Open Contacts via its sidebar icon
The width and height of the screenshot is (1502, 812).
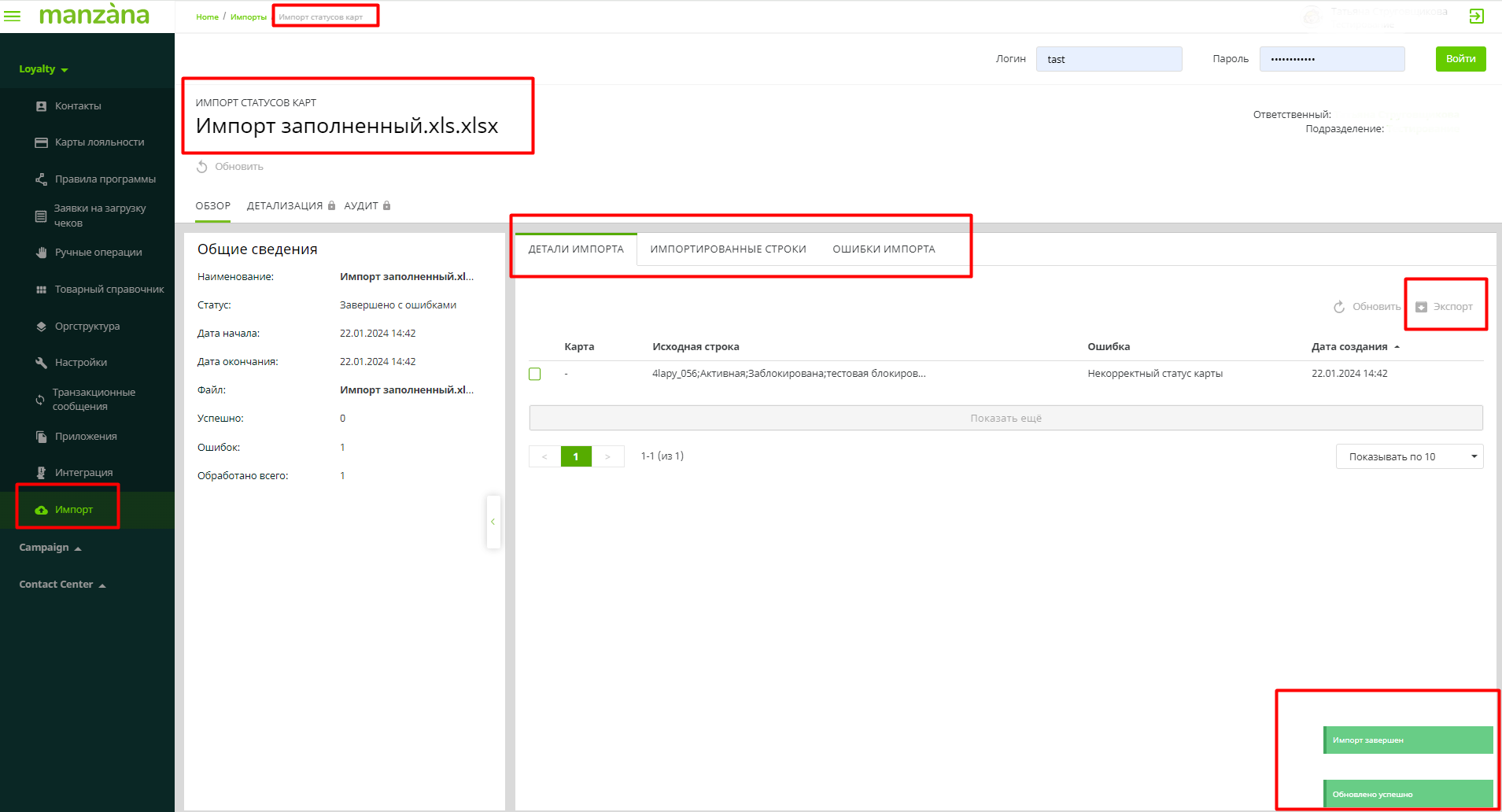[x=41, y=106]
